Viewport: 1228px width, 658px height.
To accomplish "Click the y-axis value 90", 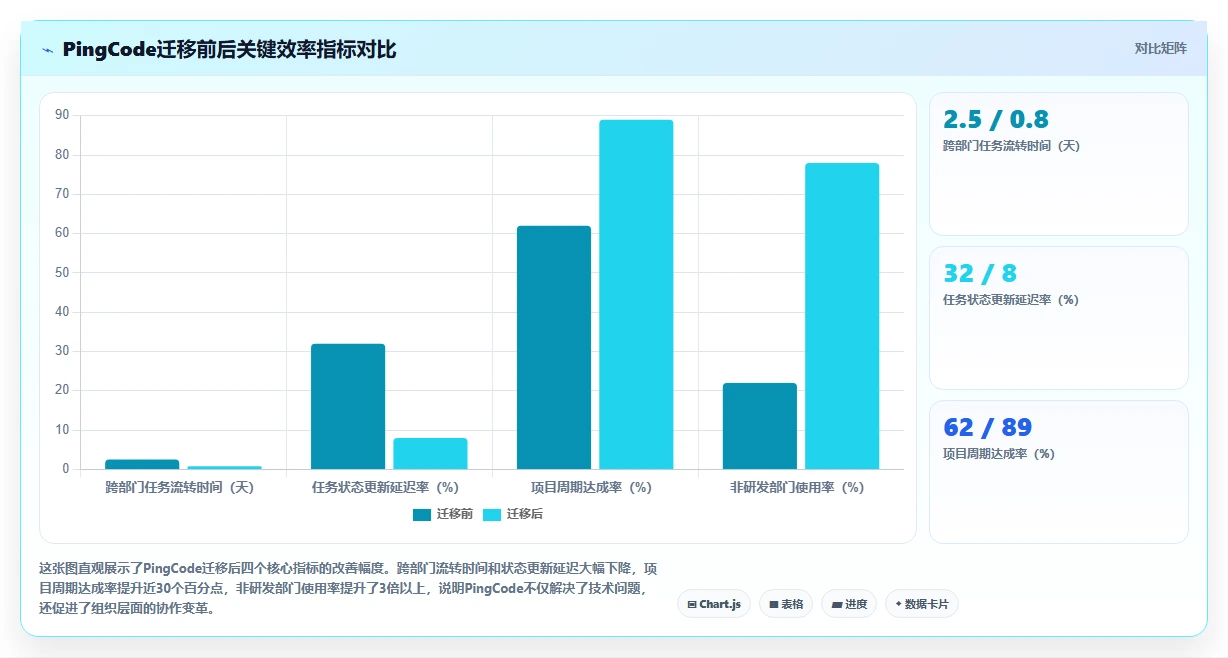I will coord(62,115).
